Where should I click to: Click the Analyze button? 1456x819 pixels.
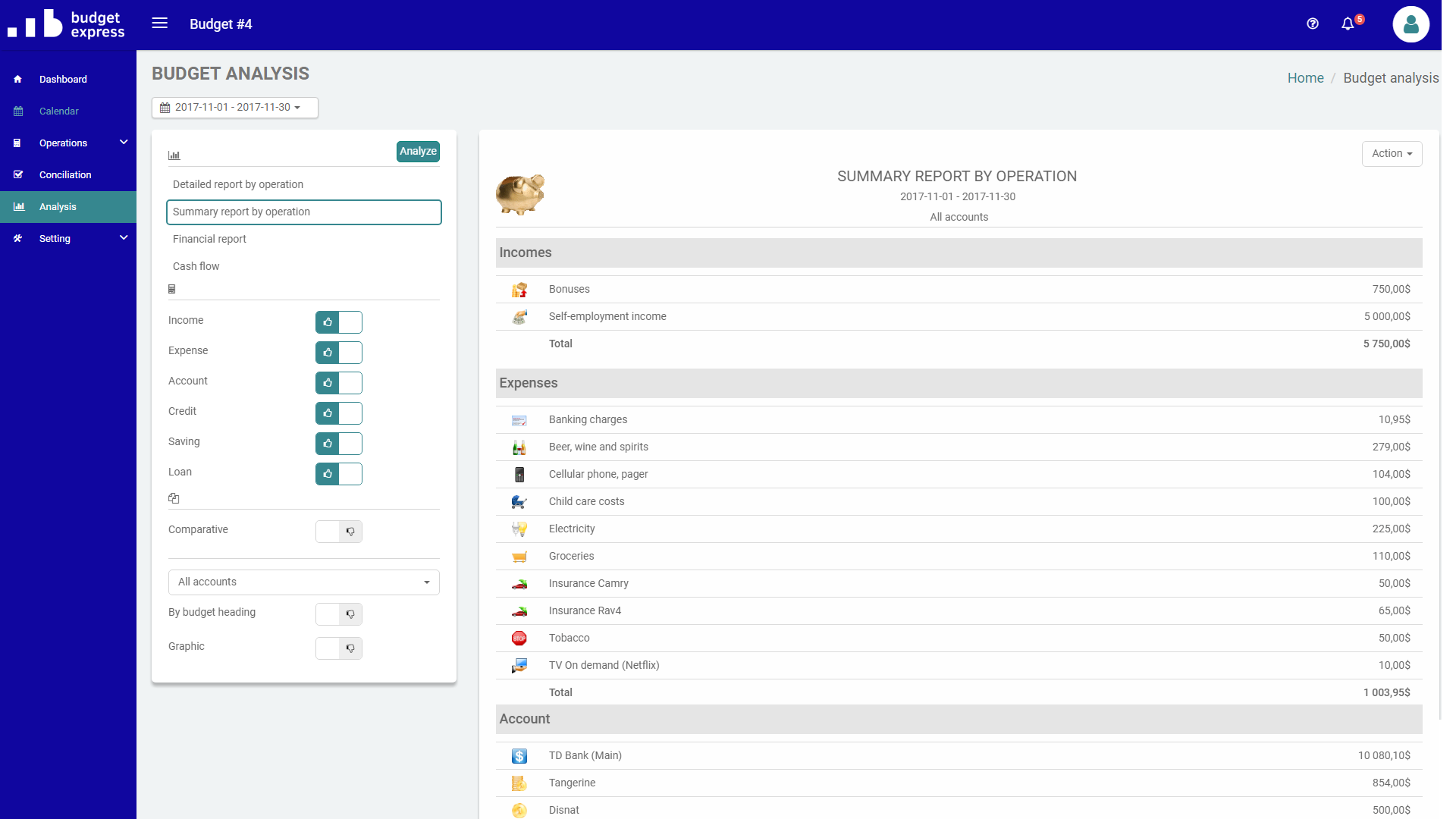(x=418, y=150)
